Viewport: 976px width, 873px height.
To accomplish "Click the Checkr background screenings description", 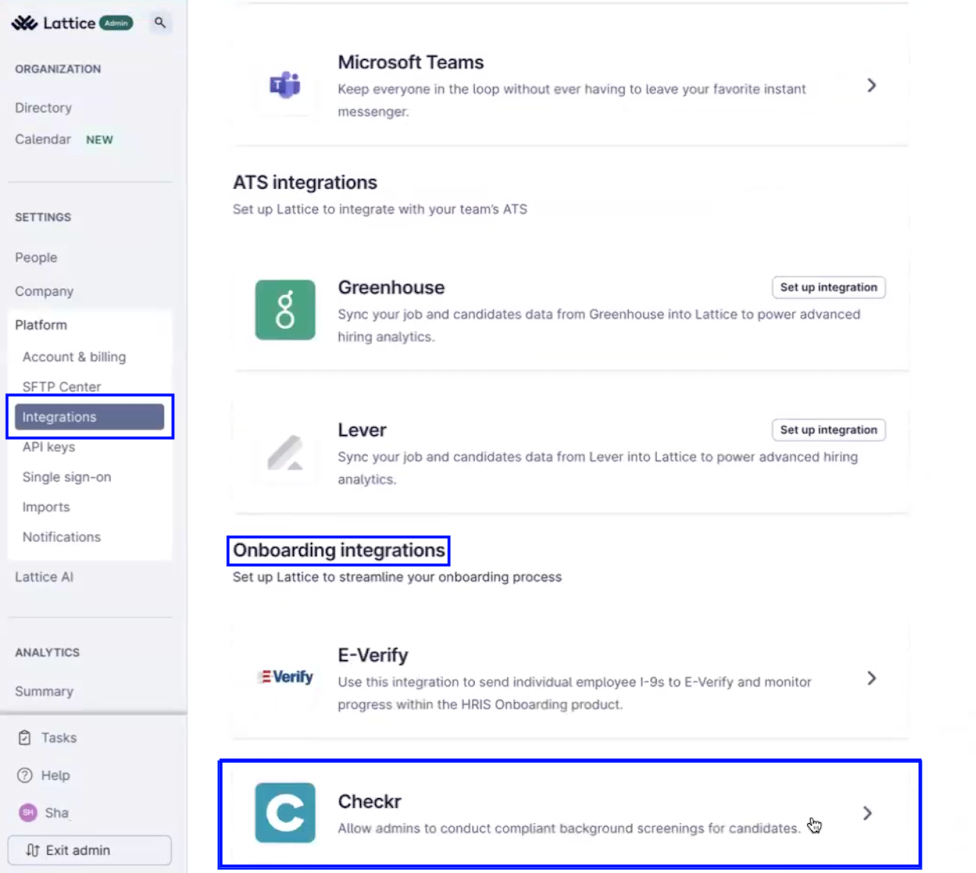I will [569, 828].
